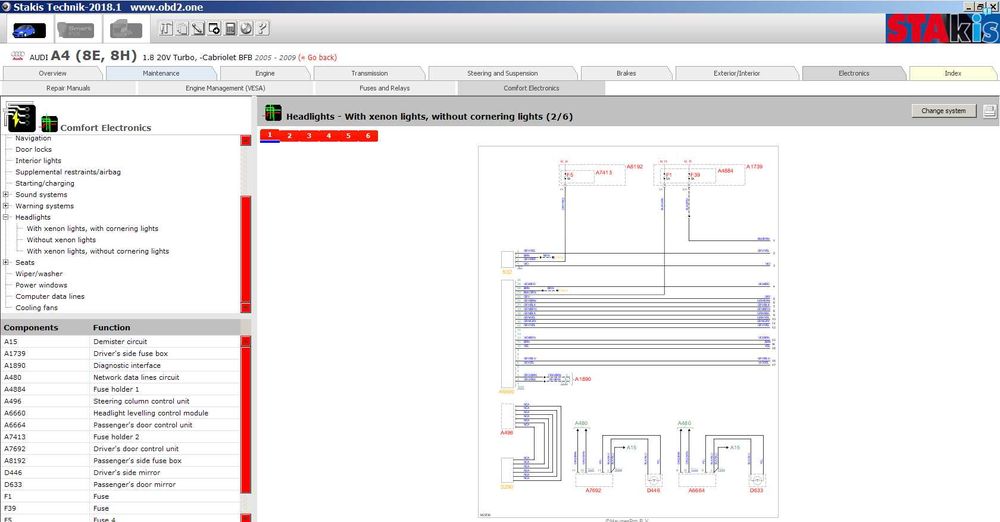Select Power windows tree item
The height and width of the screenshot is (522, 1000).
tap(41, 285)
